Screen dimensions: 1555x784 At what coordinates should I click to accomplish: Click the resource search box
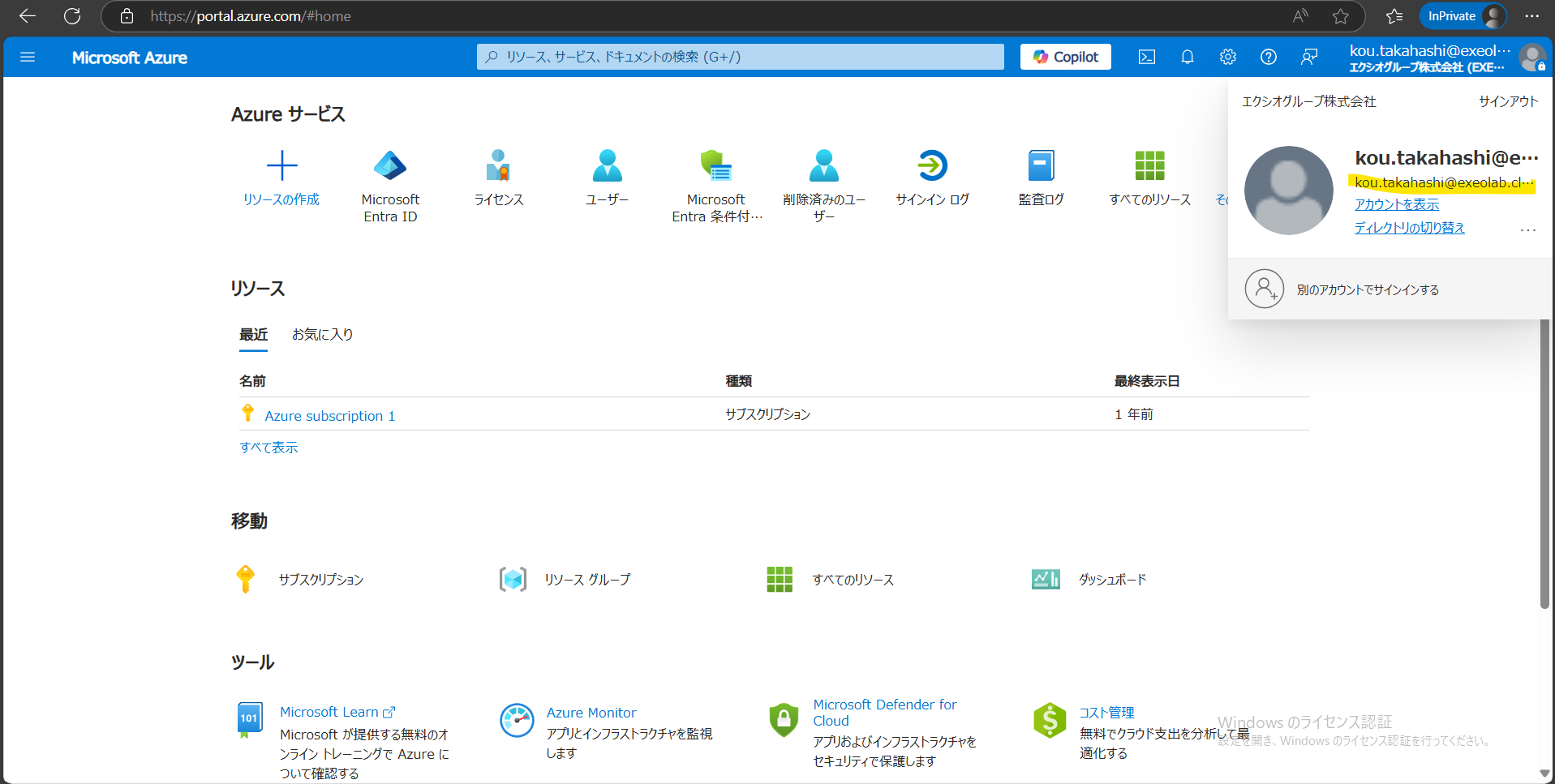(x=740, y=57)
